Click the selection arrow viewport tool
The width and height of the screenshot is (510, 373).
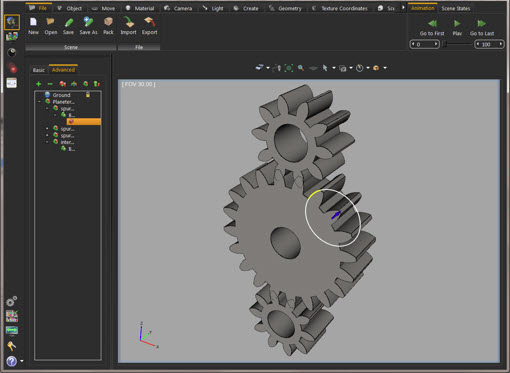[x=325, y=68]
